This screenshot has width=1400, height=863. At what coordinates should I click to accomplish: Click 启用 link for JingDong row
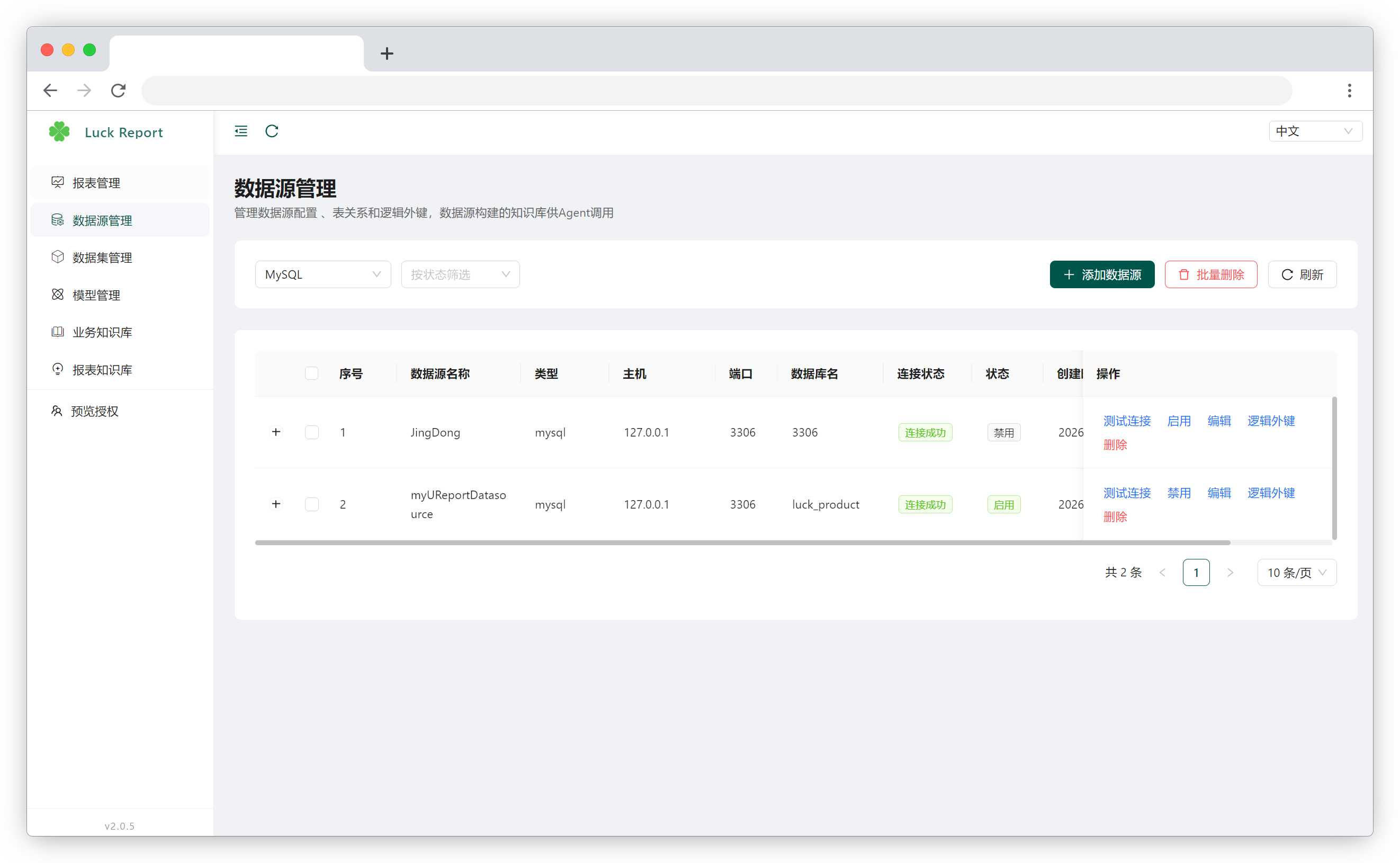pyautogui.click(x=1179, y=421)
